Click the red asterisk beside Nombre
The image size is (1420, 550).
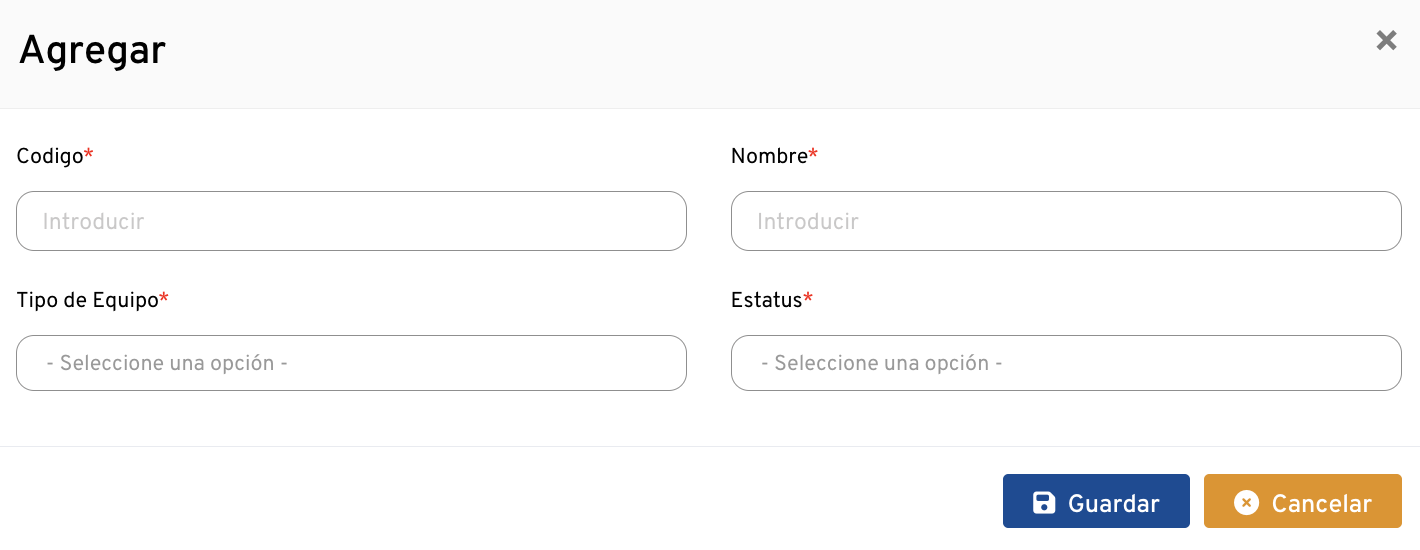pyautogui.click(x=813, y=154)
